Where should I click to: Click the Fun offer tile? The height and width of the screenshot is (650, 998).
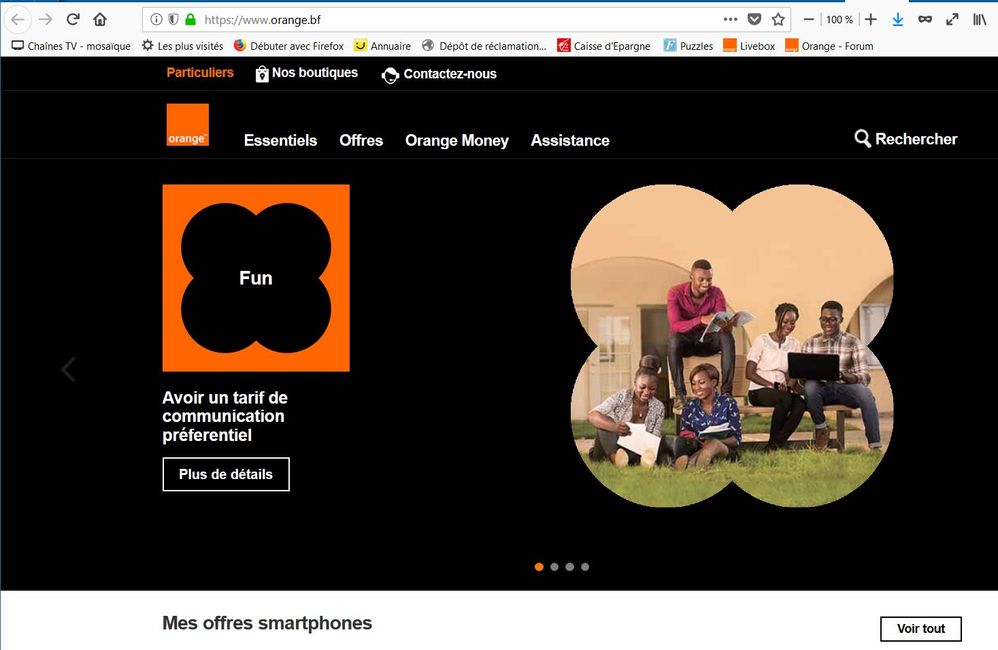256,278
